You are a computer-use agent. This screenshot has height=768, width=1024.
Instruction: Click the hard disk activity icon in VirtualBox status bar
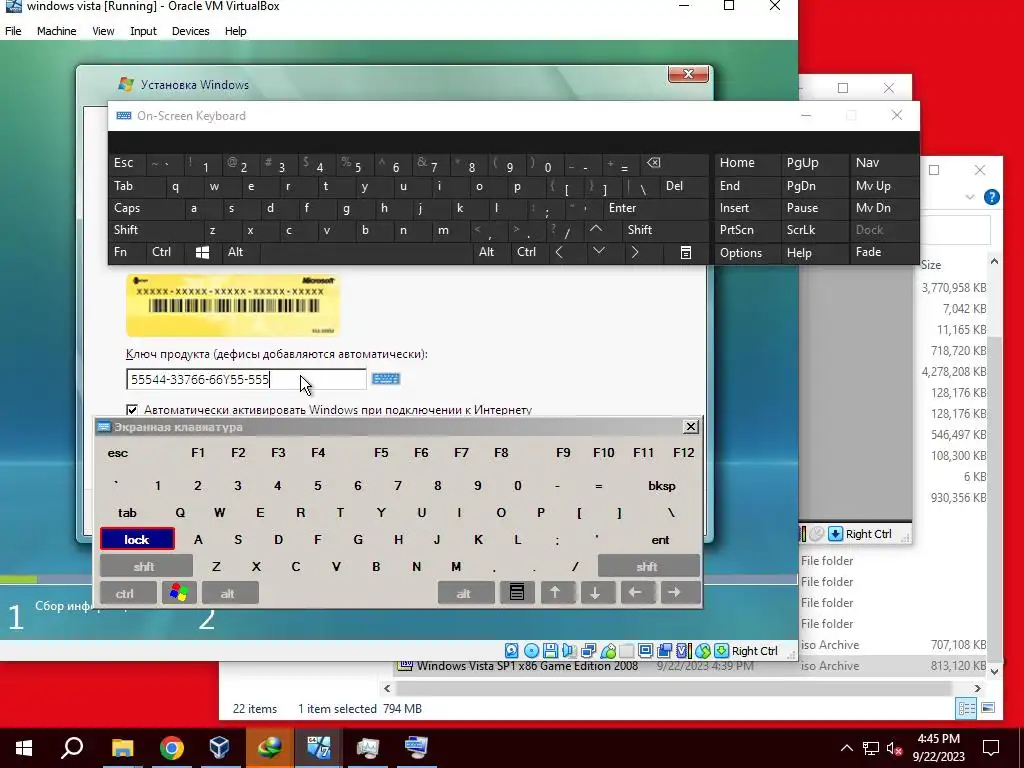coord(512,650)
